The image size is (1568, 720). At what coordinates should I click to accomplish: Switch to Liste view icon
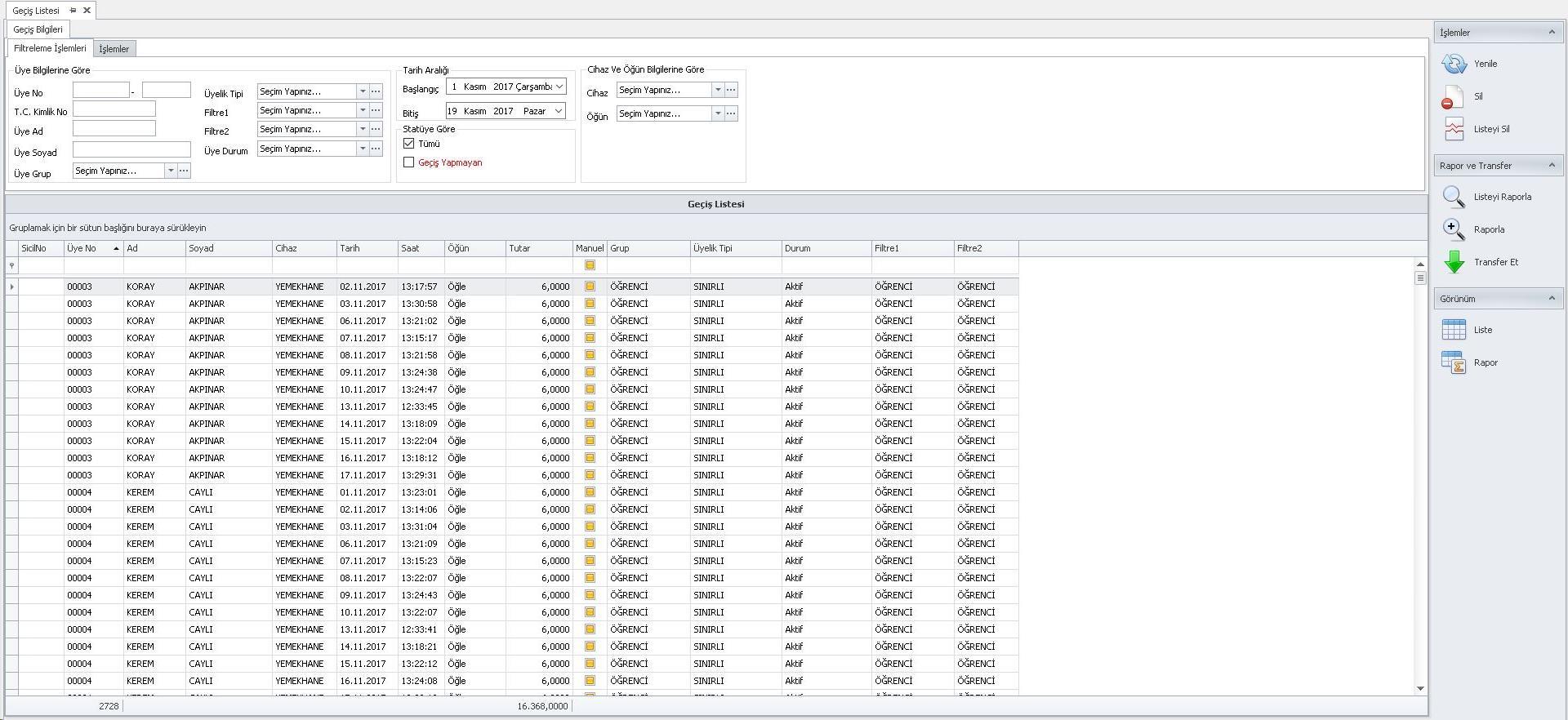pyautogui.click(x=1454, y=330)
